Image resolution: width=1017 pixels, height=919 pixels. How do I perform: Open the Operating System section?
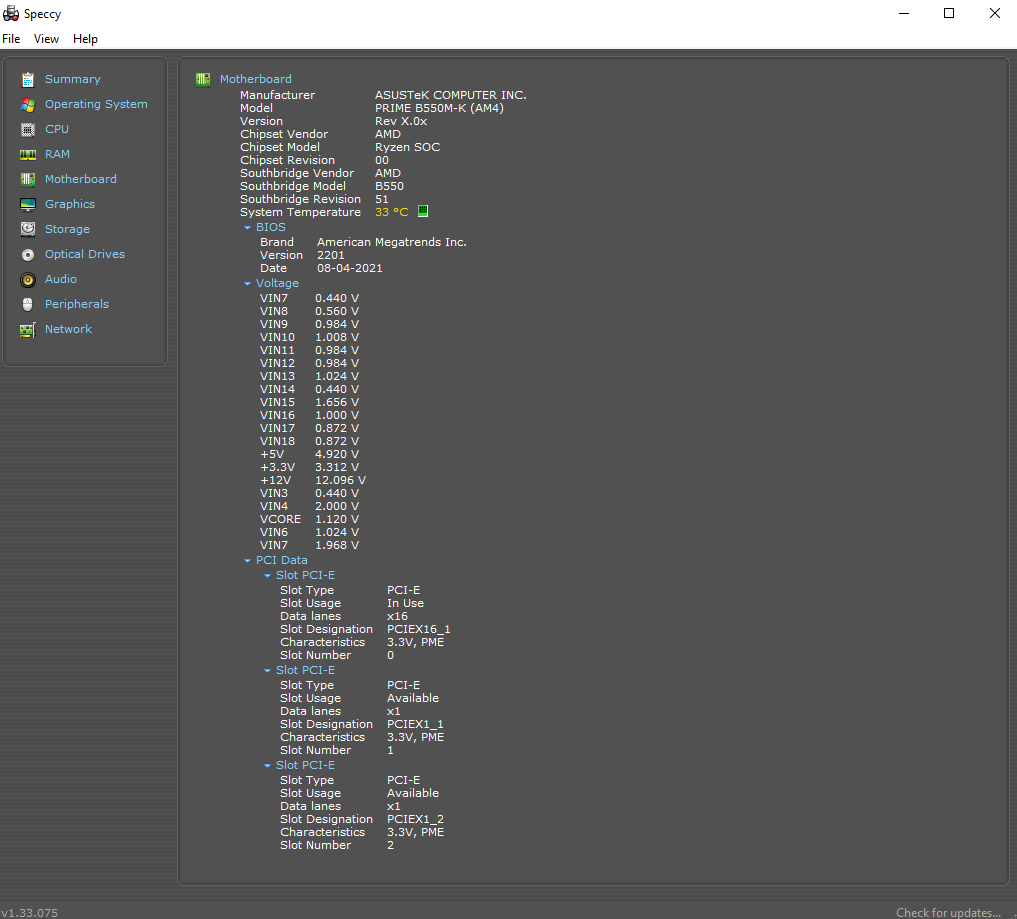click(96, 104)
